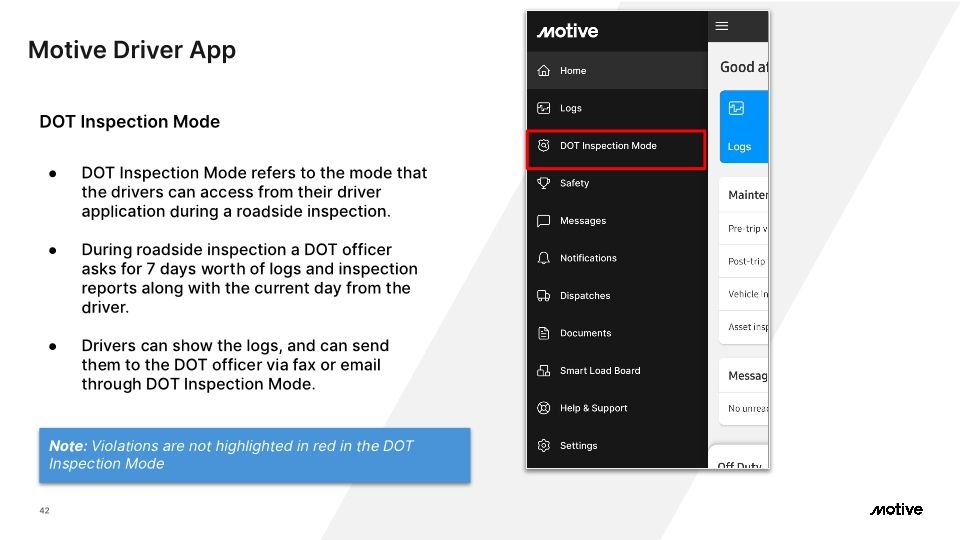Viewport: 960px width, 540px height.
Task: Select the Post-trip inspection row
Action: click(x=744, y=261)
